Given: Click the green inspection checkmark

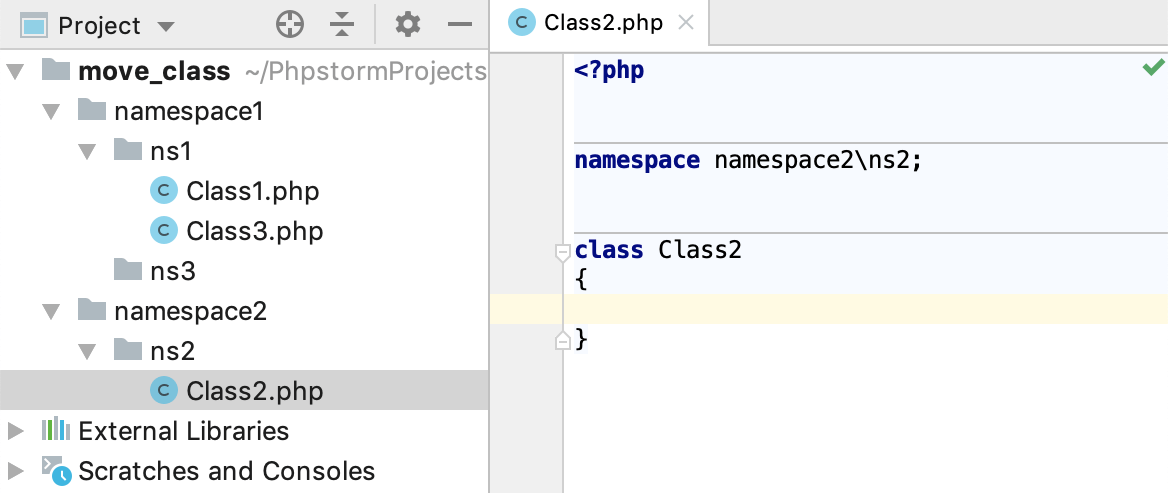Looking at the screenshot, I should 1153,68.
